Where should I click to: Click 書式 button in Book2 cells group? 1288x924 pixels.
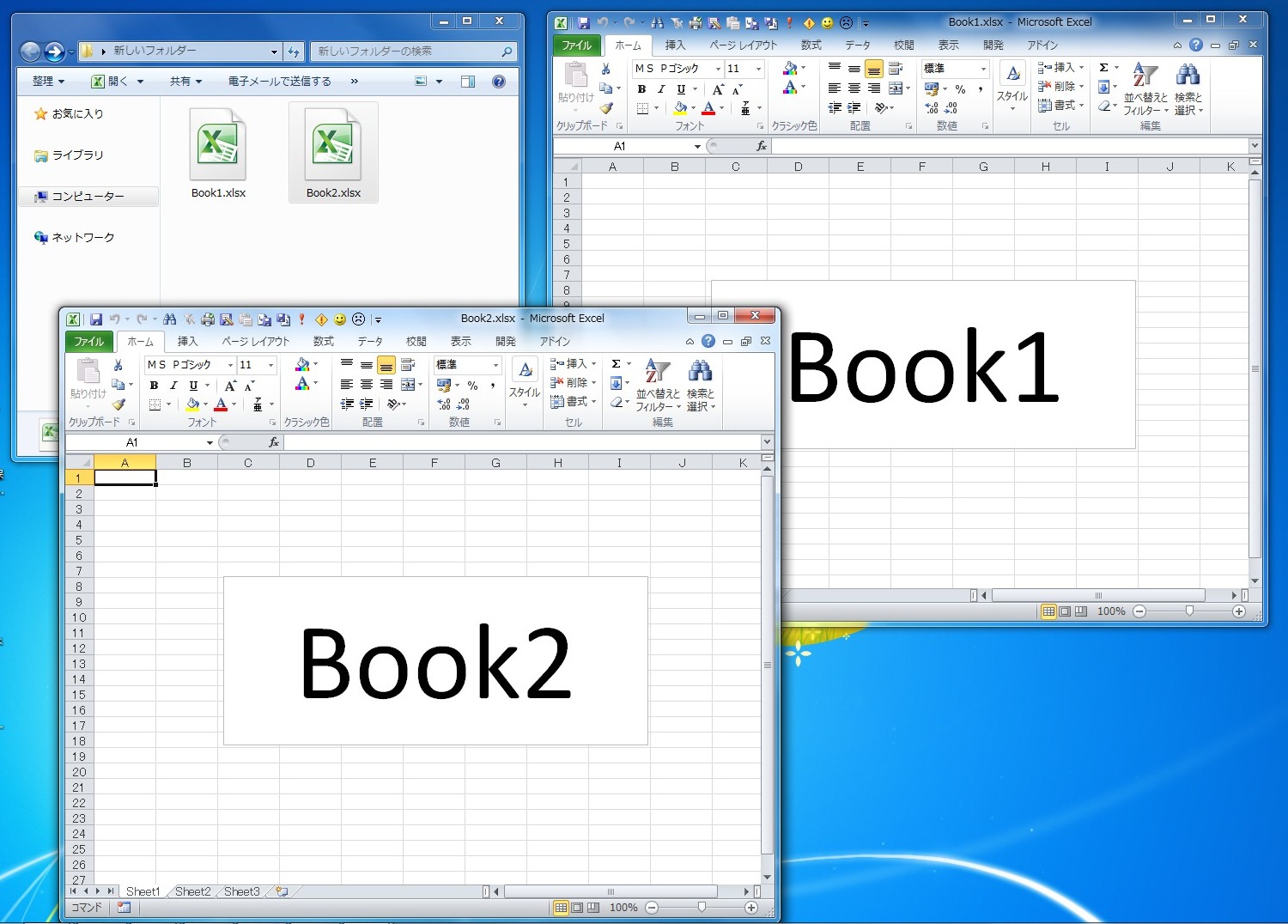coord(574,402)
